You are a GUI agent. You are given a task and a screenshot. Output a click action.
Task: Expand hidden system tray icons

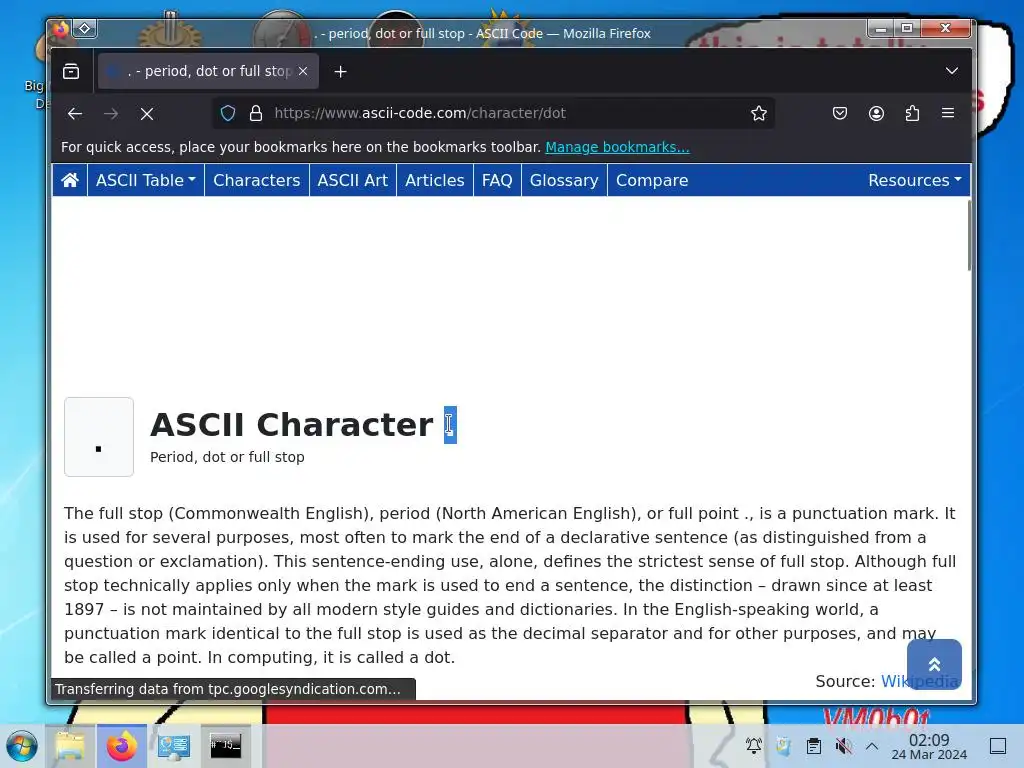pos(872,746)
